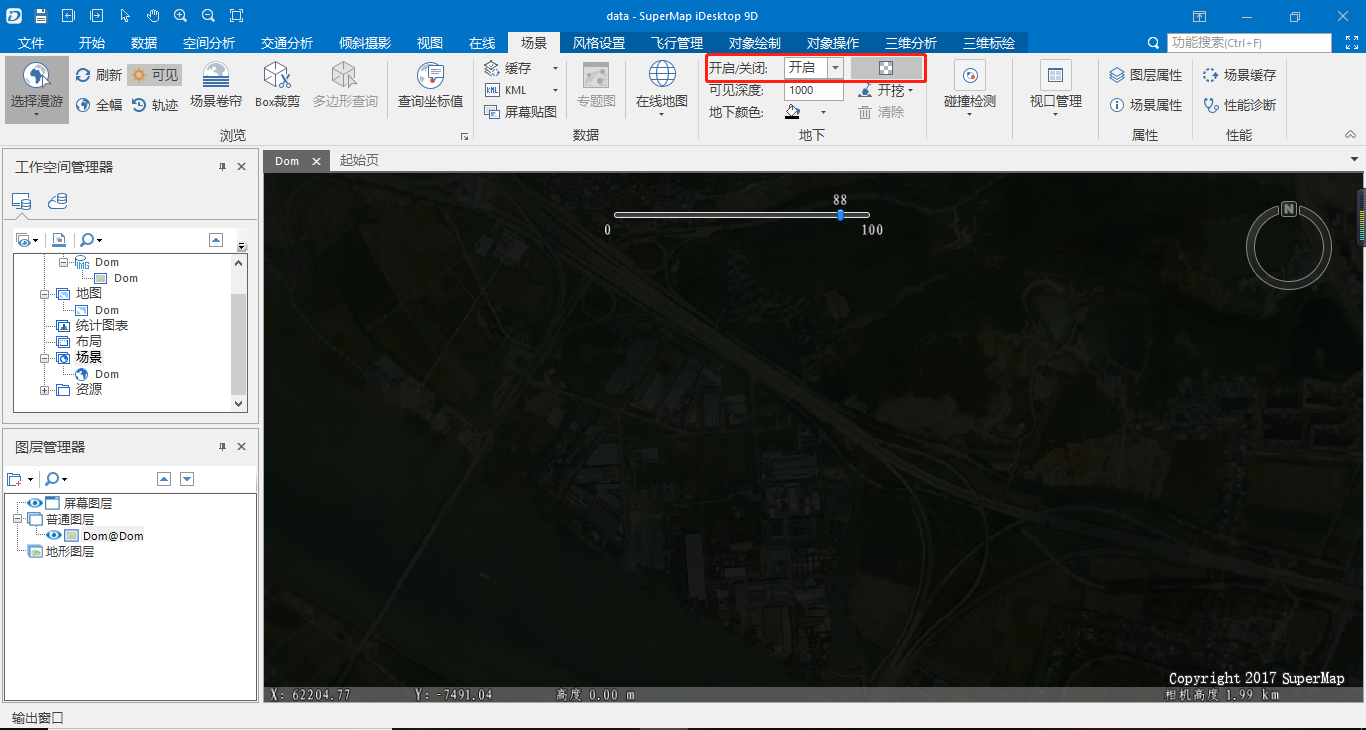This screenshot has width=1366, height=730.
Task: Close the 工作空间管理器 panel
Action: 241,167
